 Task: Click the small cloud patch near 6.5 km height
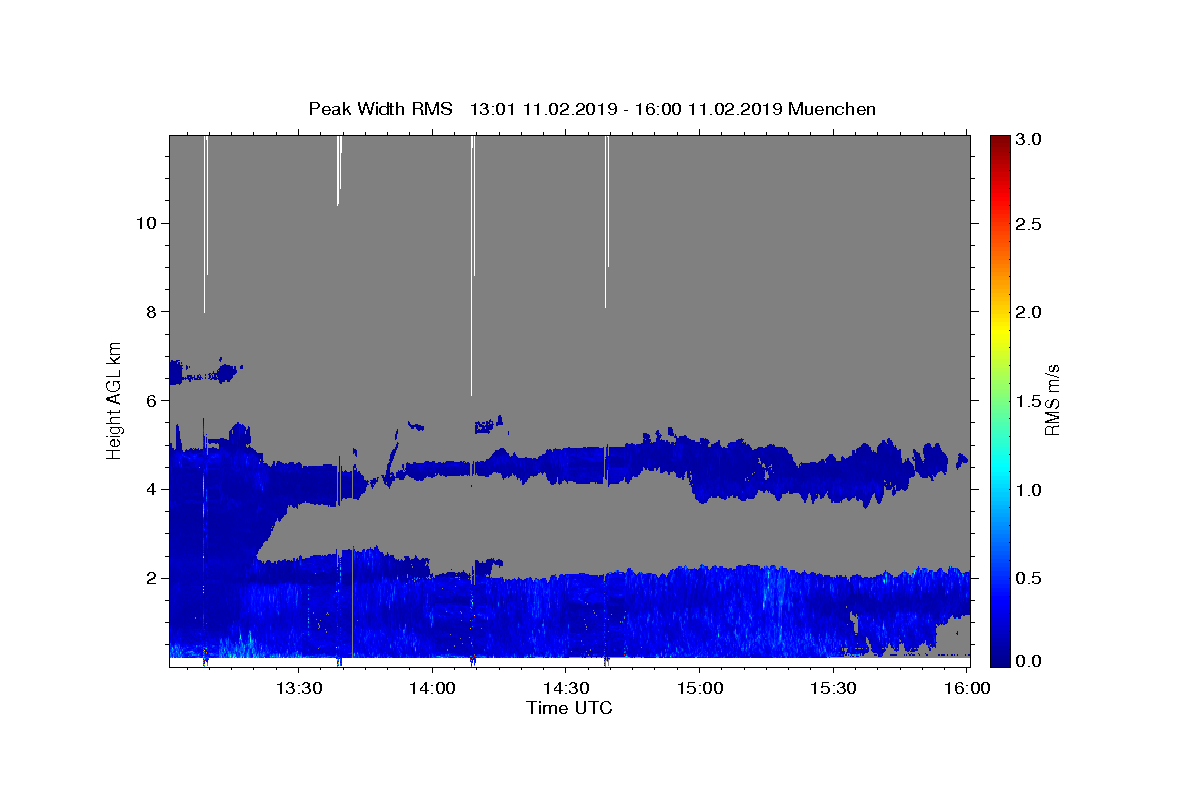coord(205,373)
